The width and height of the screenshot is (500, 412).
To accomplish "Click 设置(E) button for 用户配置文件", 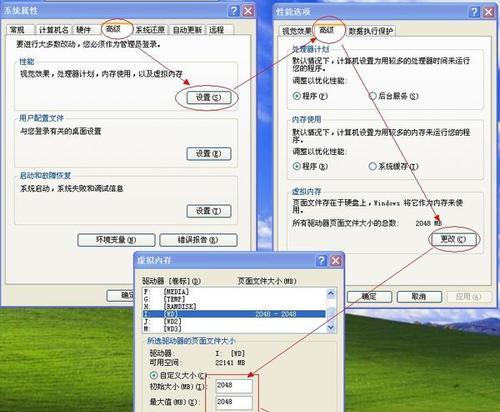I will click(x=209, y=154).
